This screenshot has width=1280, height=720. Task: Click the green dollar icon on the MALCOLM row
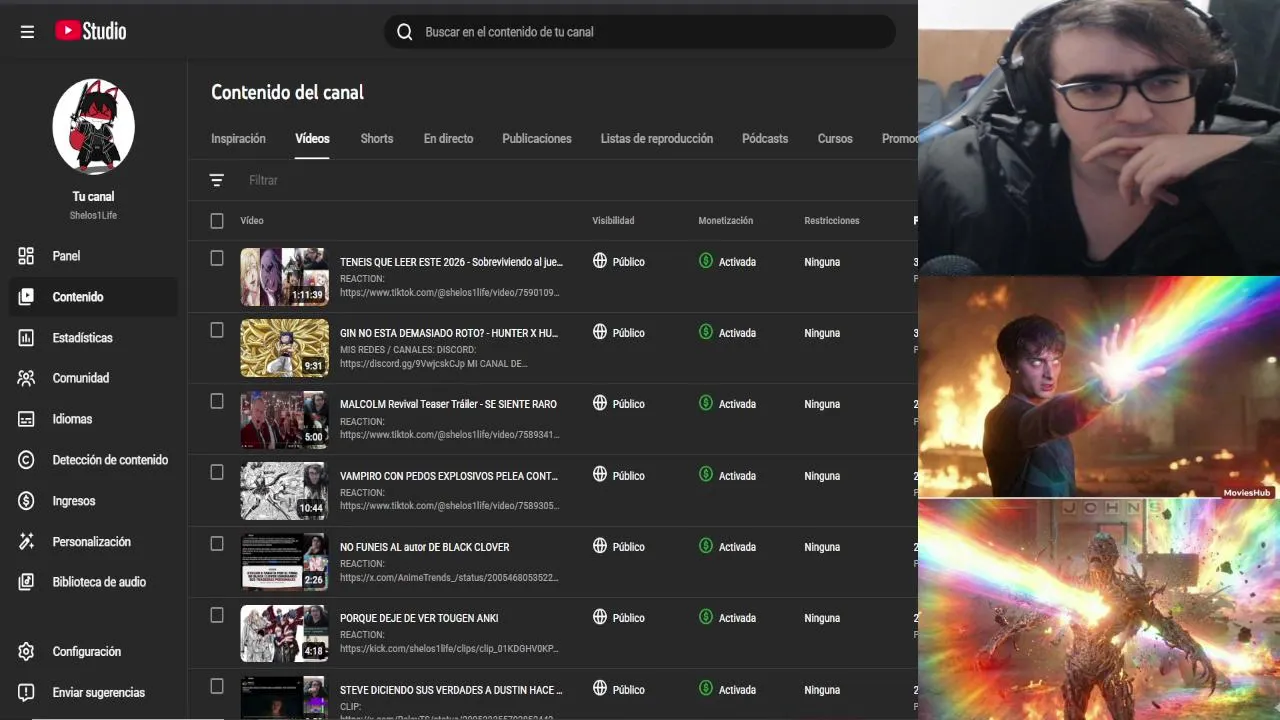706,403
